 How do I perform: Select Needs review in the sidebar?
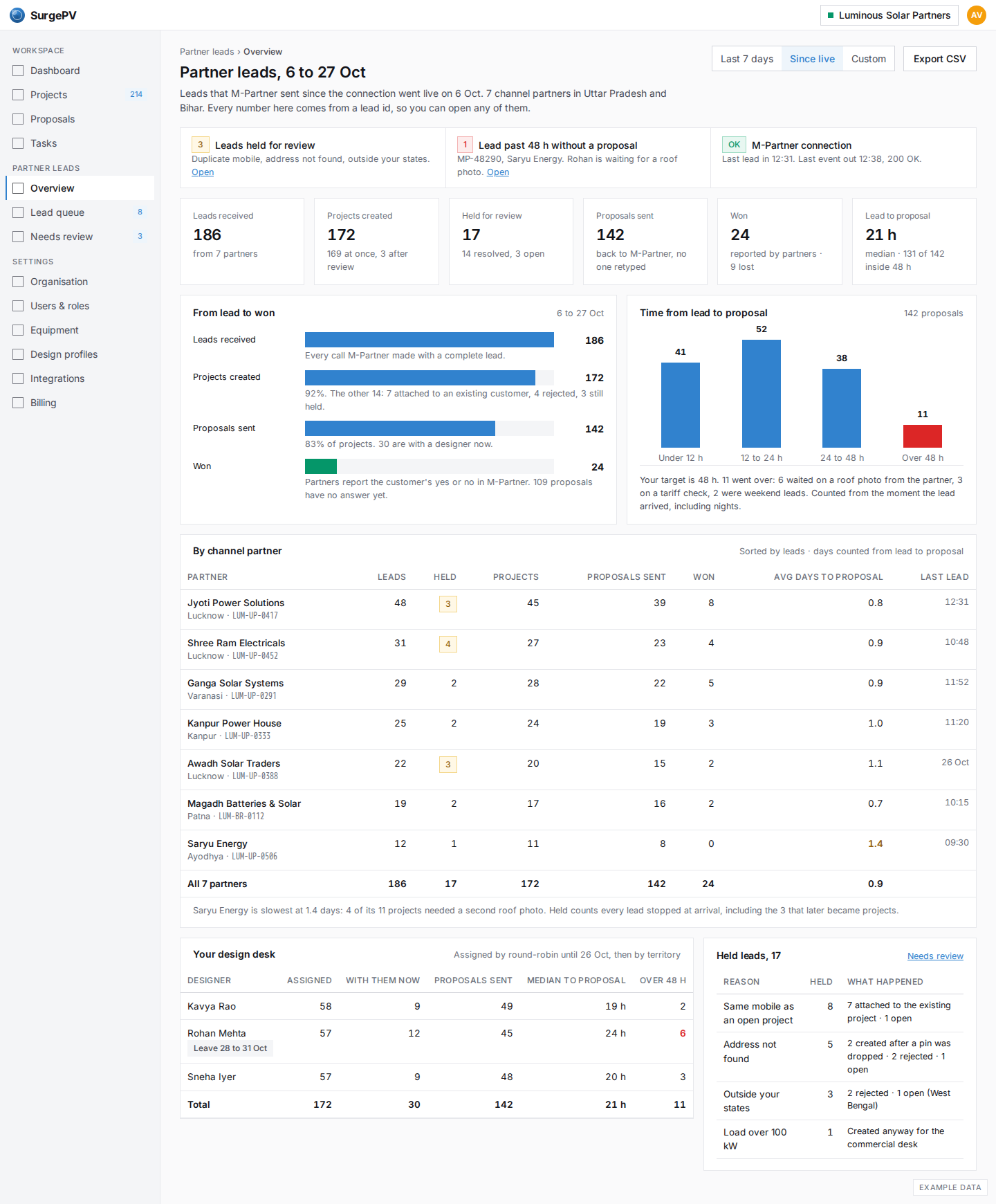click(x=80, y=237)
